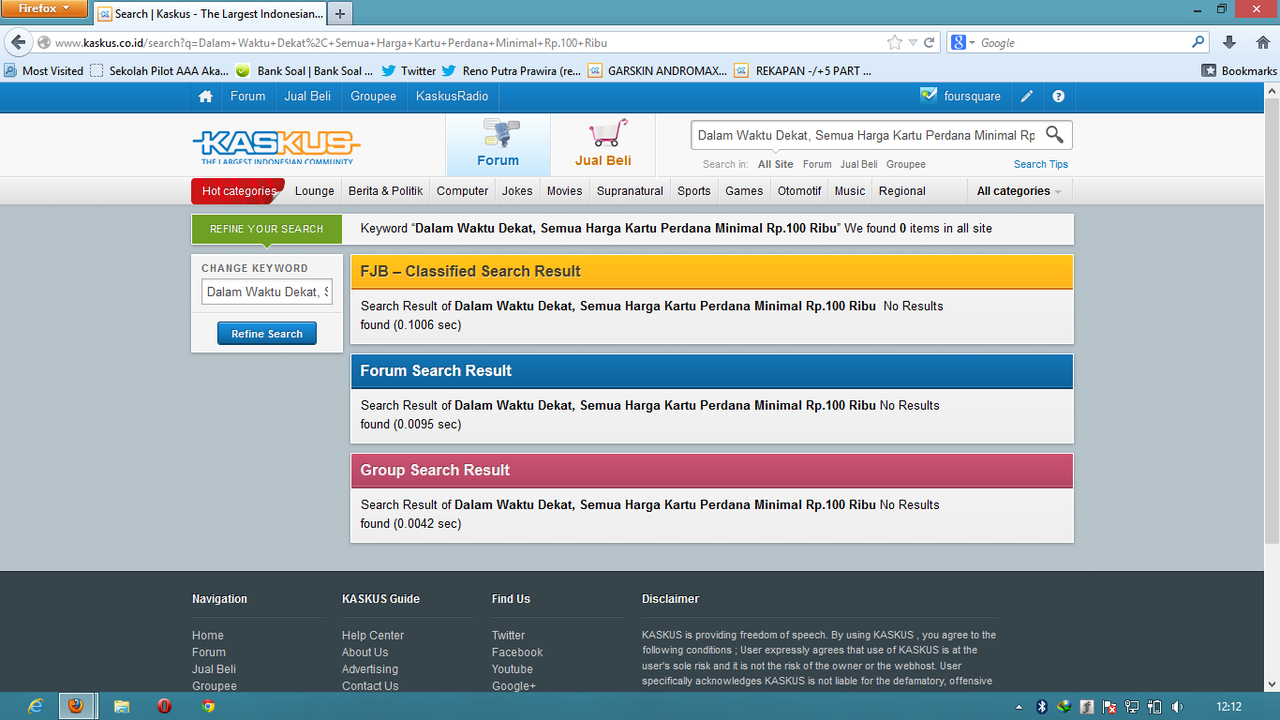Open the Firefox downloads arrow icon

pyautogui.click(x=1230, y=43)
